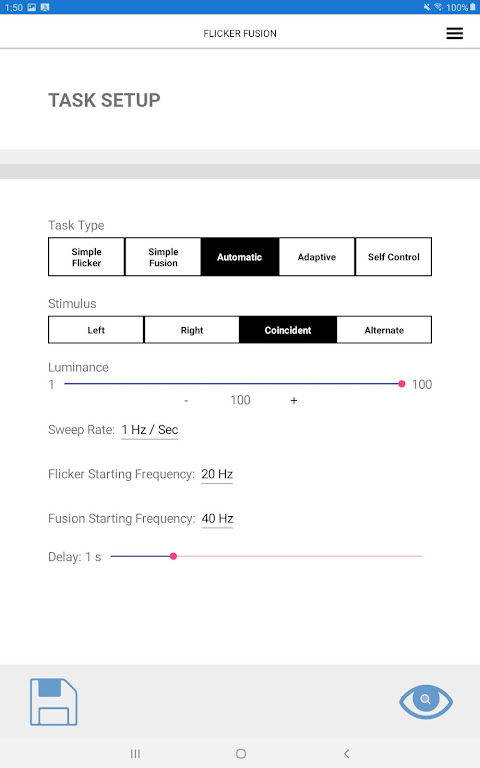Choose Self Control task type

(x=393, y=257)
